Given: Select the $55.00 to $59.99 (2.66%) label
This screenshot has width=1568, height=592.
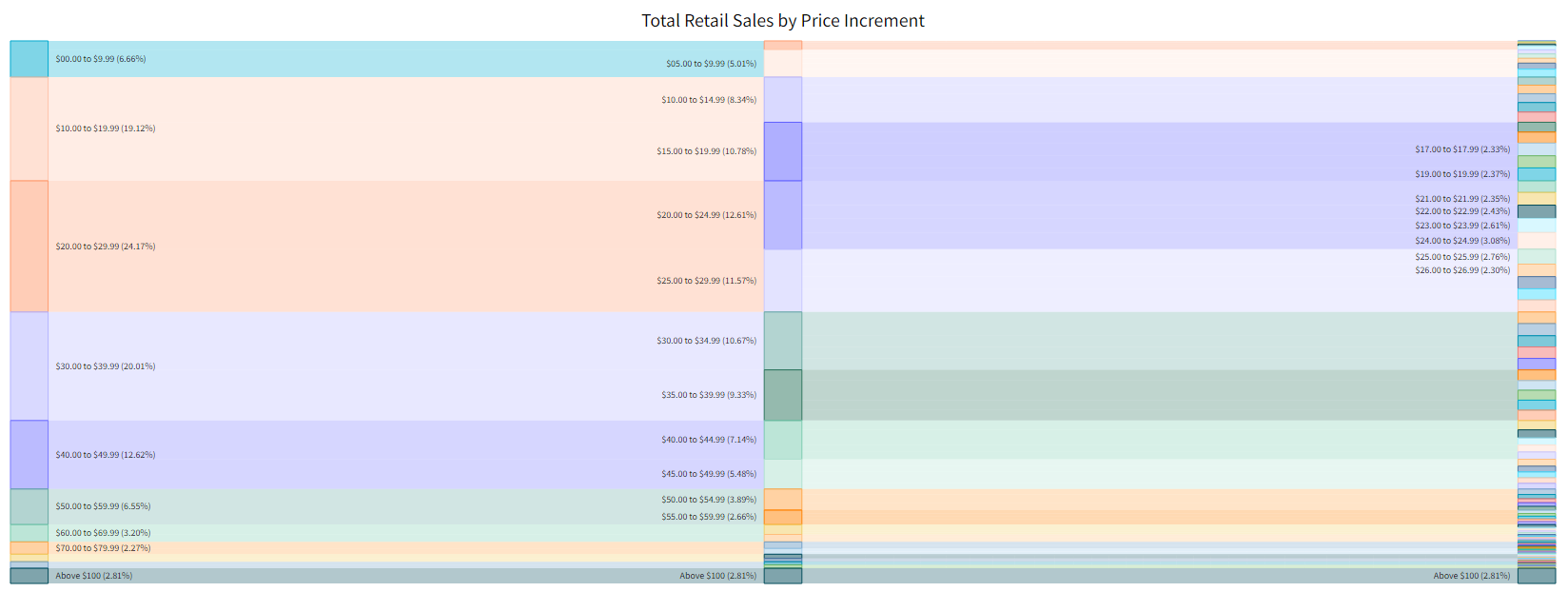Looking at the screenshot, I should point(709,517).
